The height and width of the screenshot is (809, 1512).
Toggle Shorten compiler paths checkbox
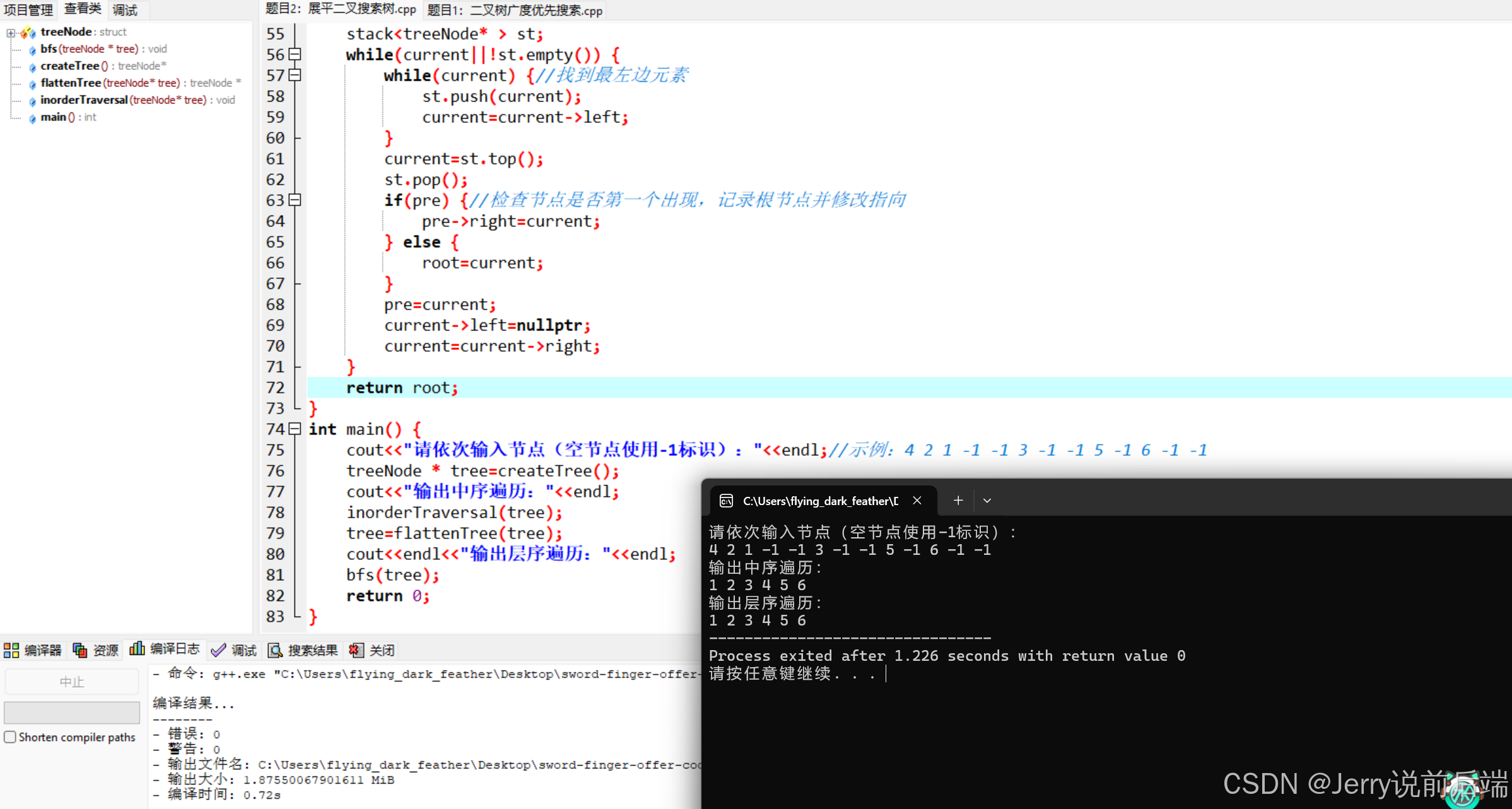pyautogui.click(x=10, y=737)
